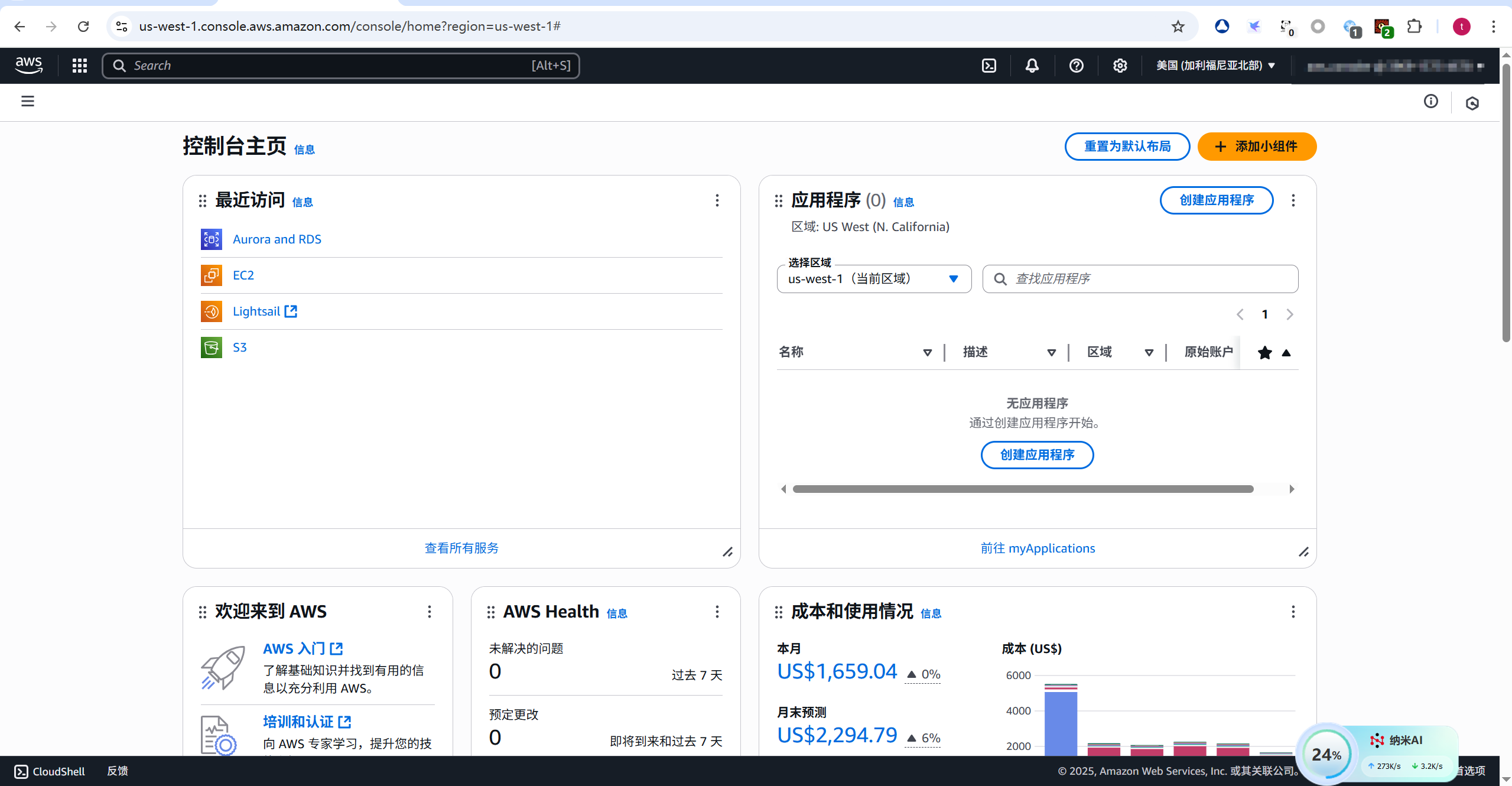The image size is (1512, 786).
Task: Open the settings gear icon
Action: pos(1120,65)
